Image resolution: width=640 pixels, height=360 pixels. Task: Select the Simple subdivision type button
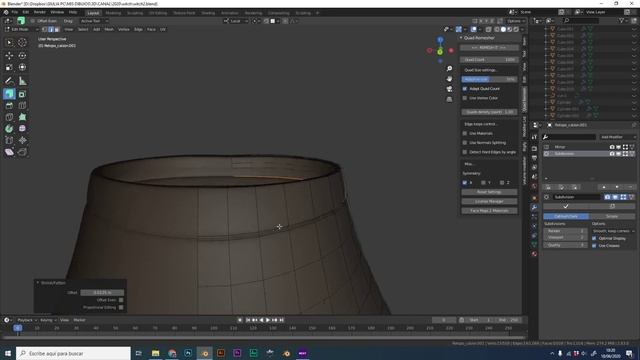coord(612,216)
